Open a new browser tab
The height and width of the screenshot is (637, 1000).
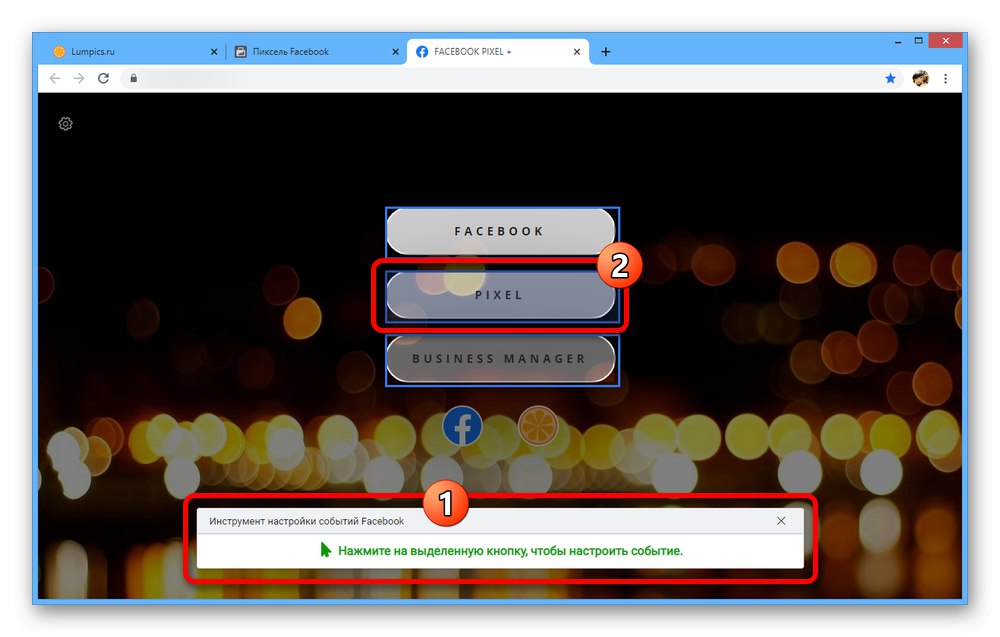(606, 52)
